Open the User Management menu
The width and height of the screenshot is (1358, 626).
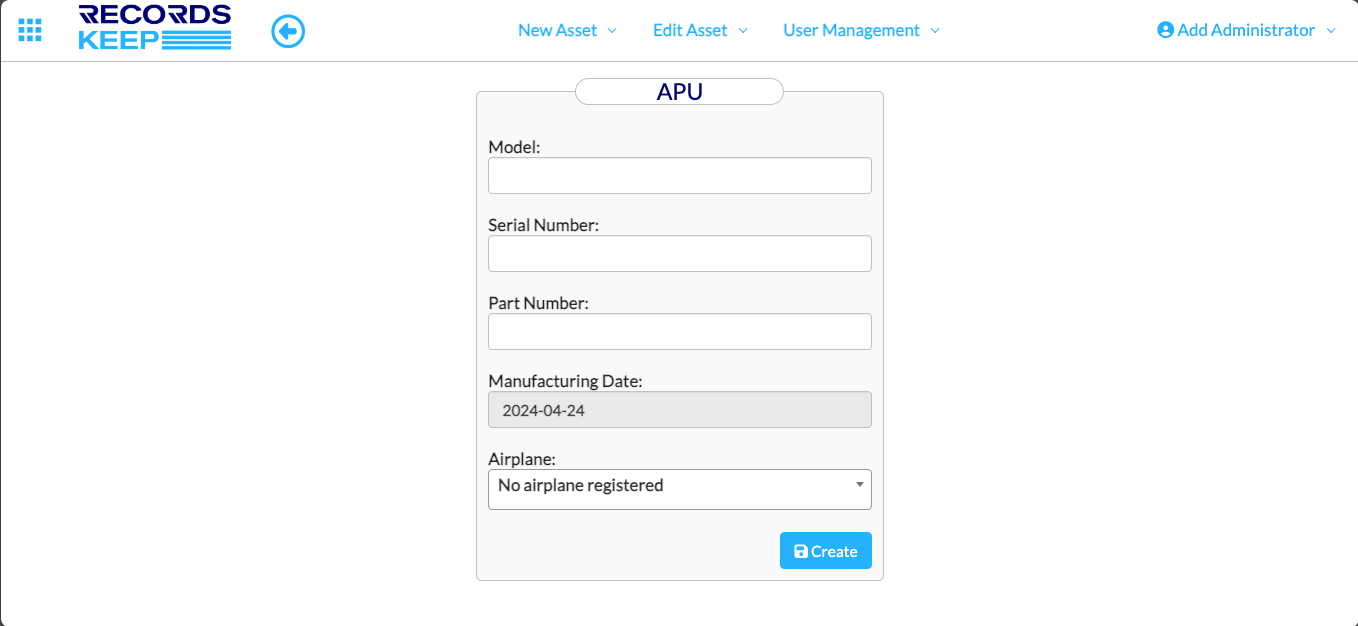point(851,30)
